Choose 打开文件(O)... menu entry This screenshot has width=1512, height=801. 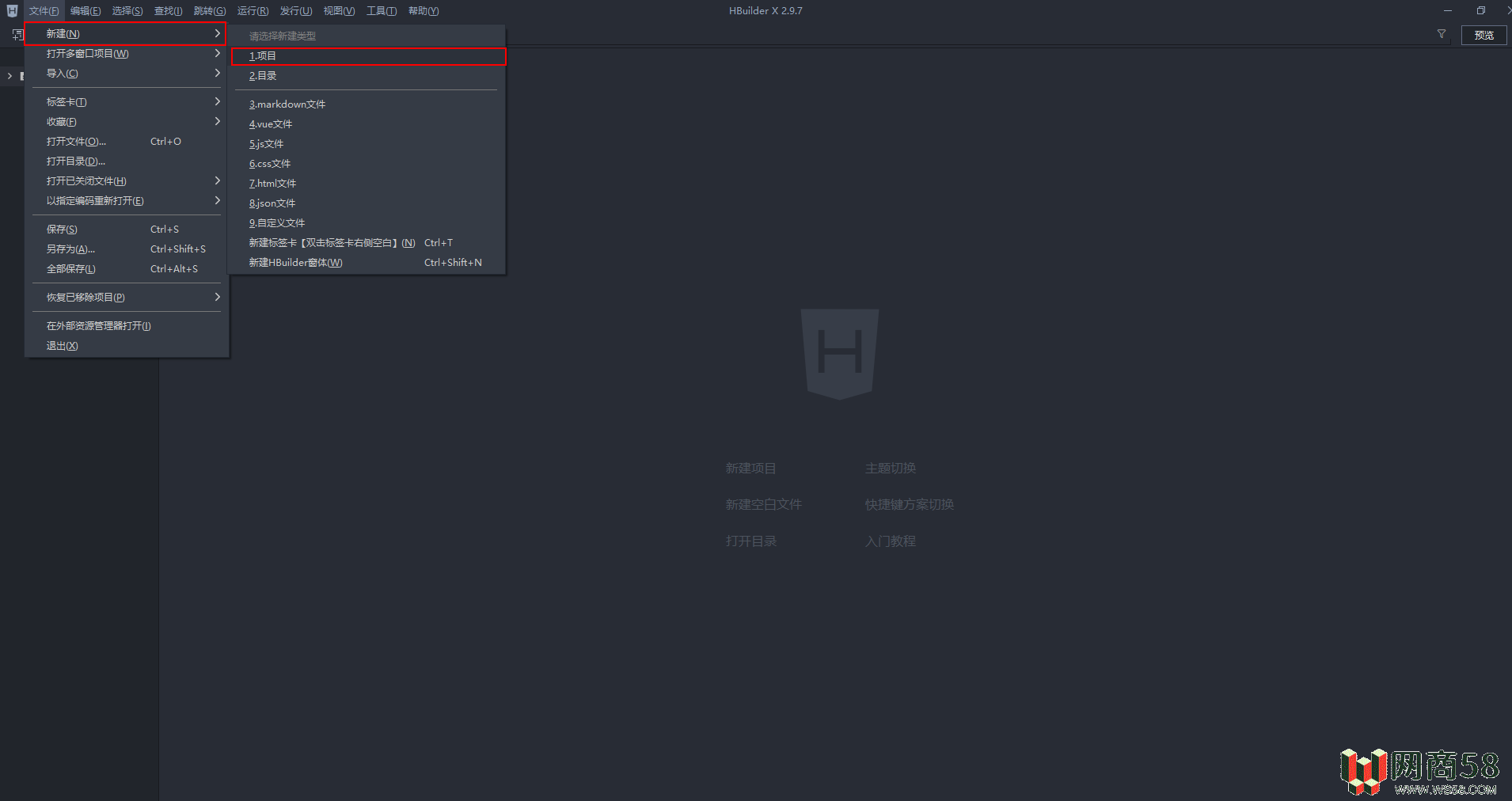pyautogui.click(x=127, y=142)
